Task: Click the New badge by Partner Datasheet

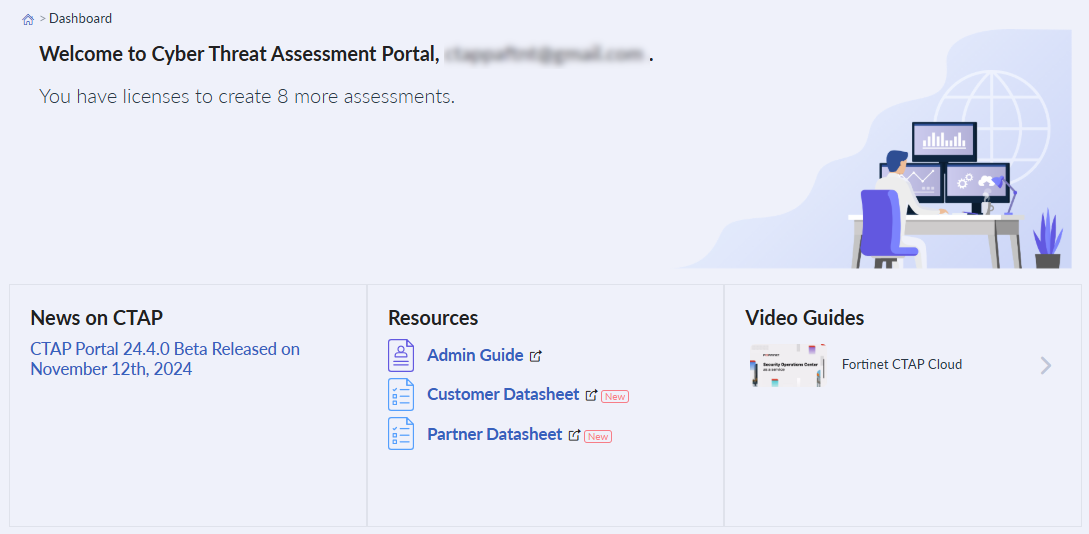Action: pos(598,437)
